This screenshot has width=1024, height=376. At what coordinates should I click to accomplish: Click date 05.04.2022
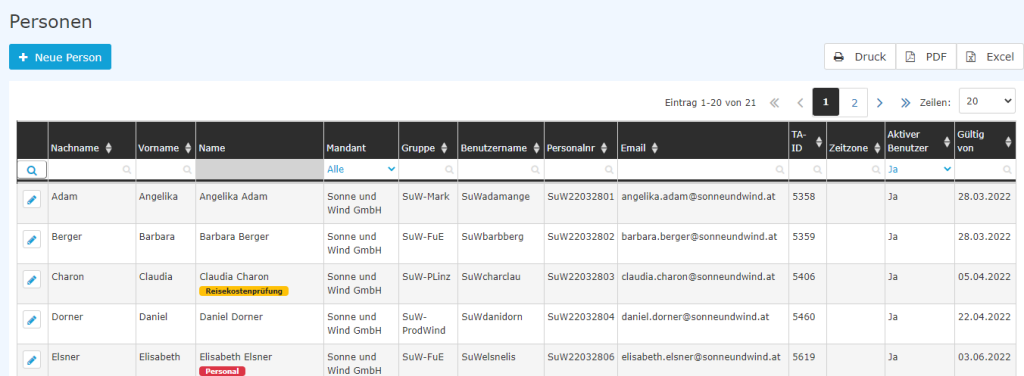pos(984,277)
